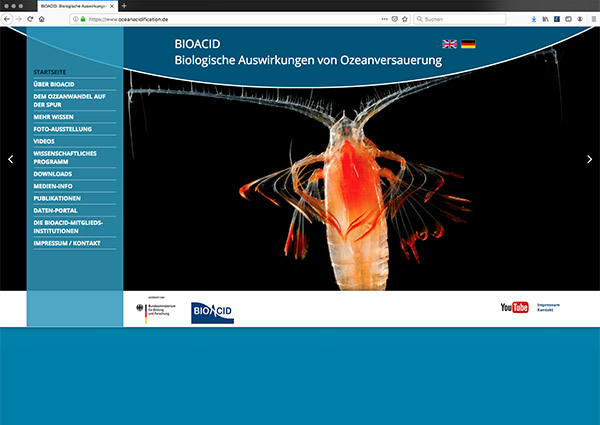
Task: Open a new browser tab
Action: (x=124, y=6)
